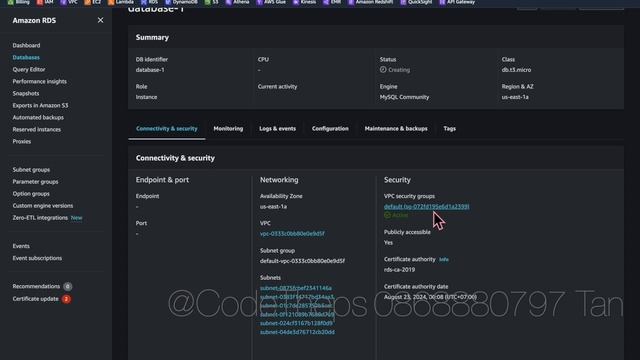Switch to Logs & events tab
640x360 pixels.
click(x=278, y=129)
